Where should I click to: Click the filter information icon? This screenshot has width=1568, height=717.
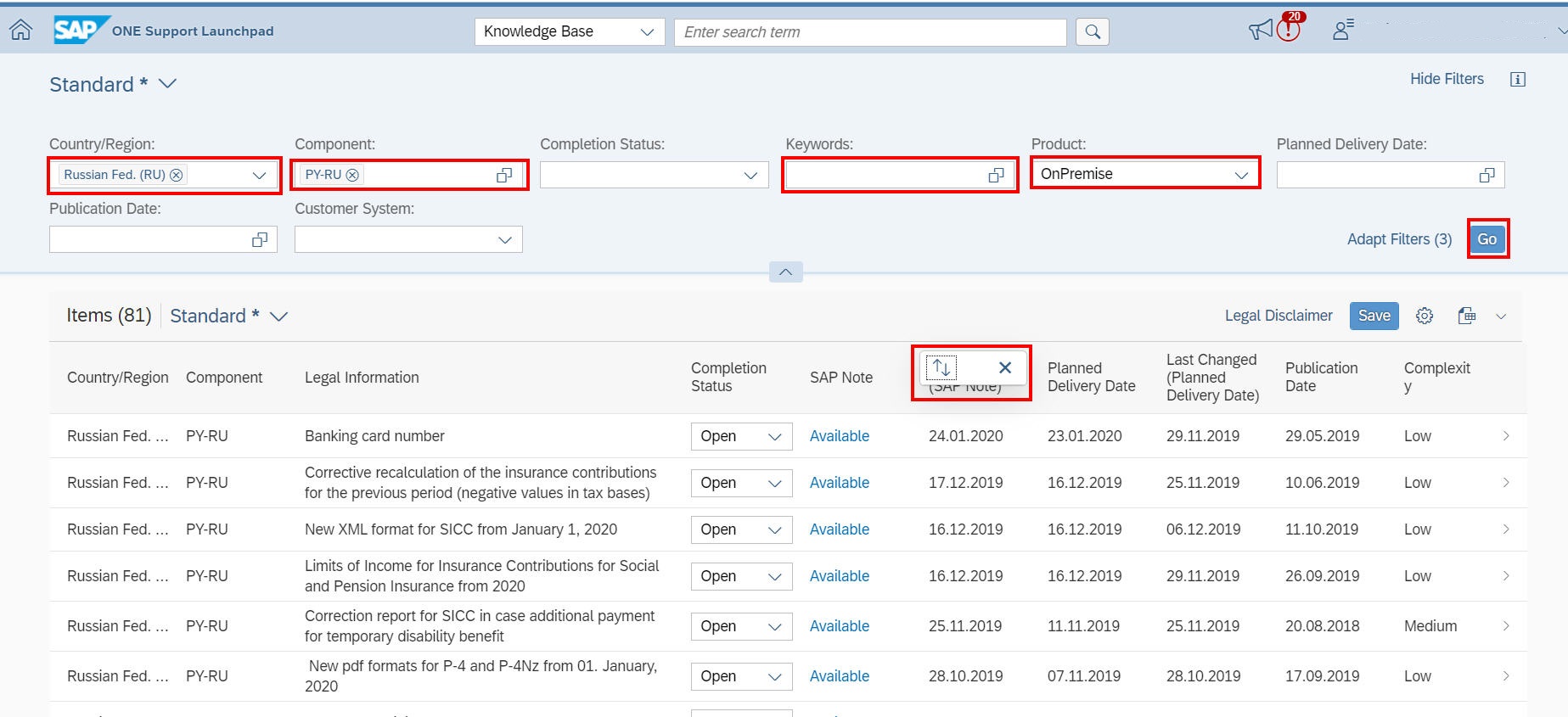pos(1518,79)
